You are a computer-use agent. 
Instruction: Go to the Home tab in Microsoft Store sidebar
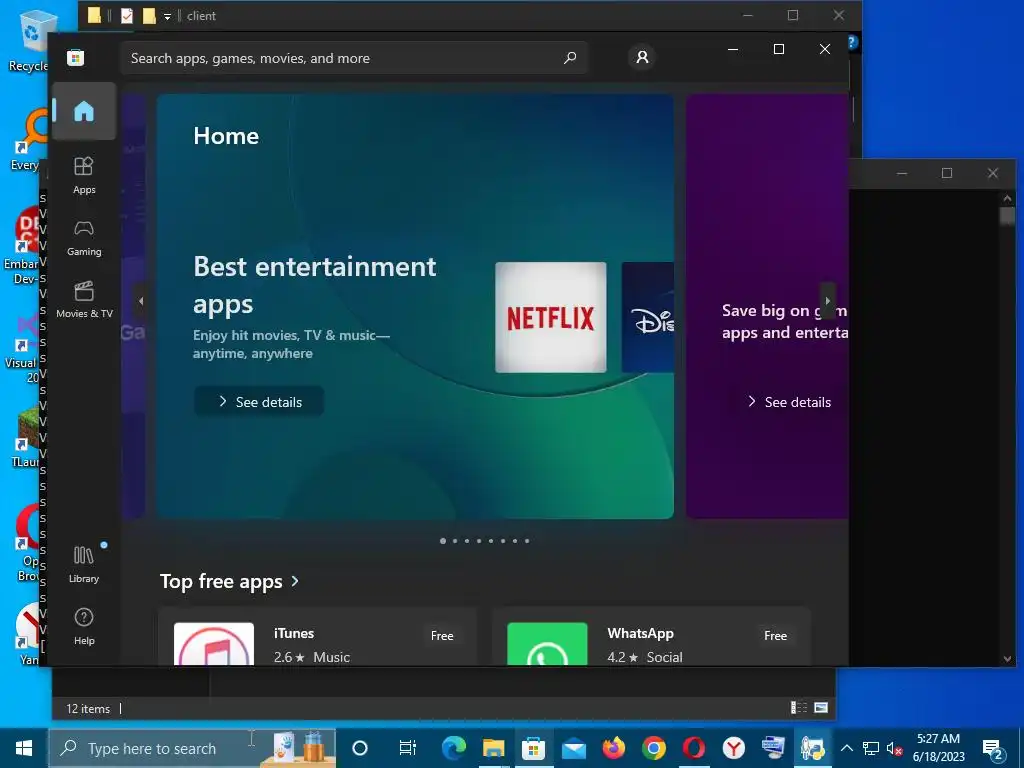pyautogui.click(x=84, y=111)
